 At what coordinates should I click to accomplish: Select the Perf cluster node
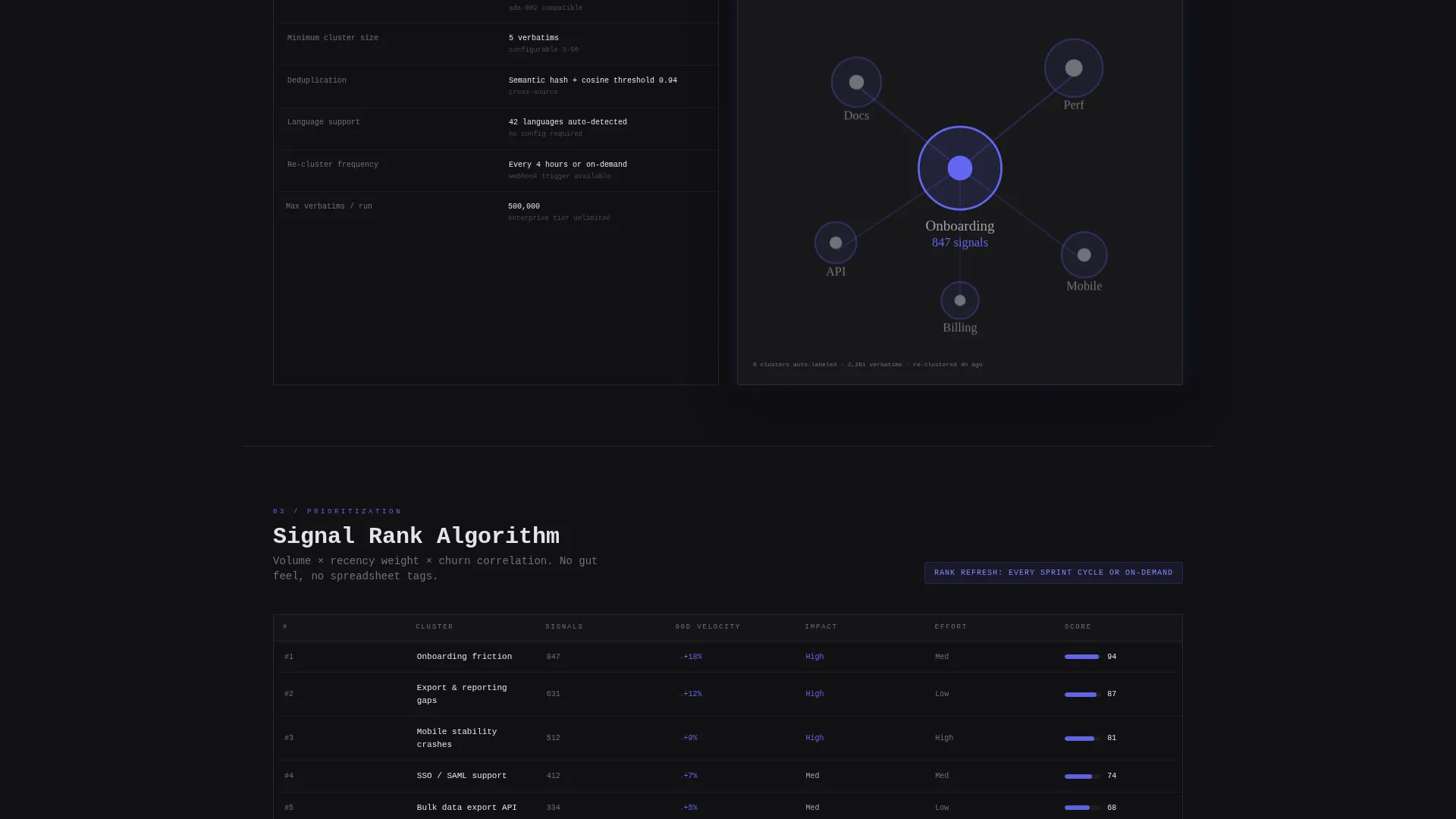tap(1074, 68)
